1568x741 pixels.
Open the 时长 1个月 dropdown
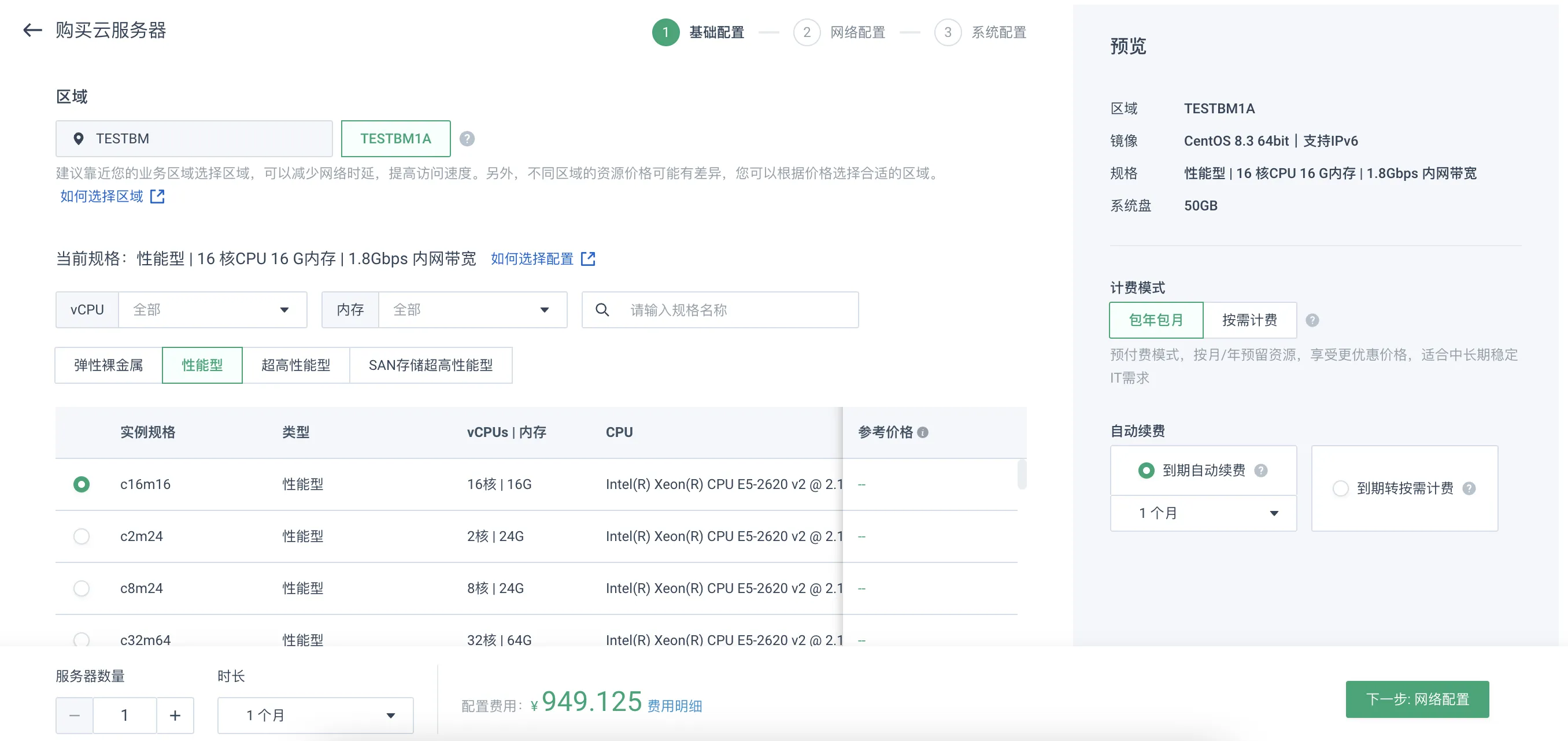[x=315, y=716]
